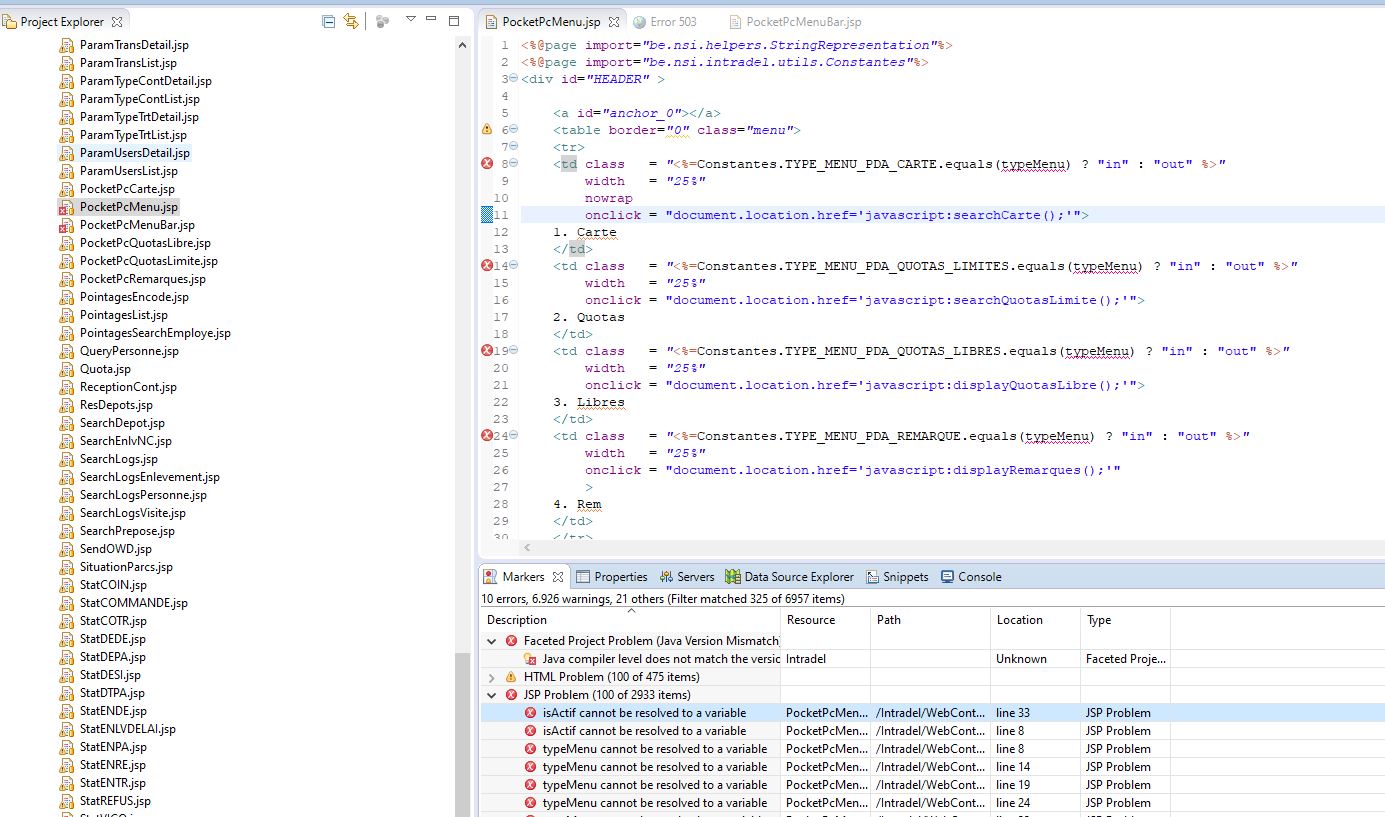Viewport: 1385px width, 817px height.
Task: Select ParamTransDetail.jsp in Project Explorer
Action: point(134,45)
